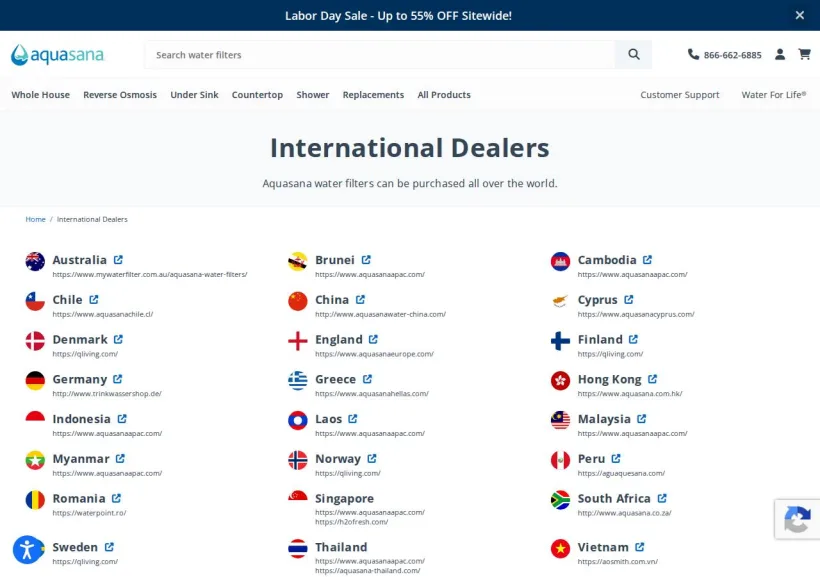Image resolution: width=820 pixels, height=577 pixels.
Task: Click the phone icon beside 866-662-6885
Action: [x=693, y=54]
